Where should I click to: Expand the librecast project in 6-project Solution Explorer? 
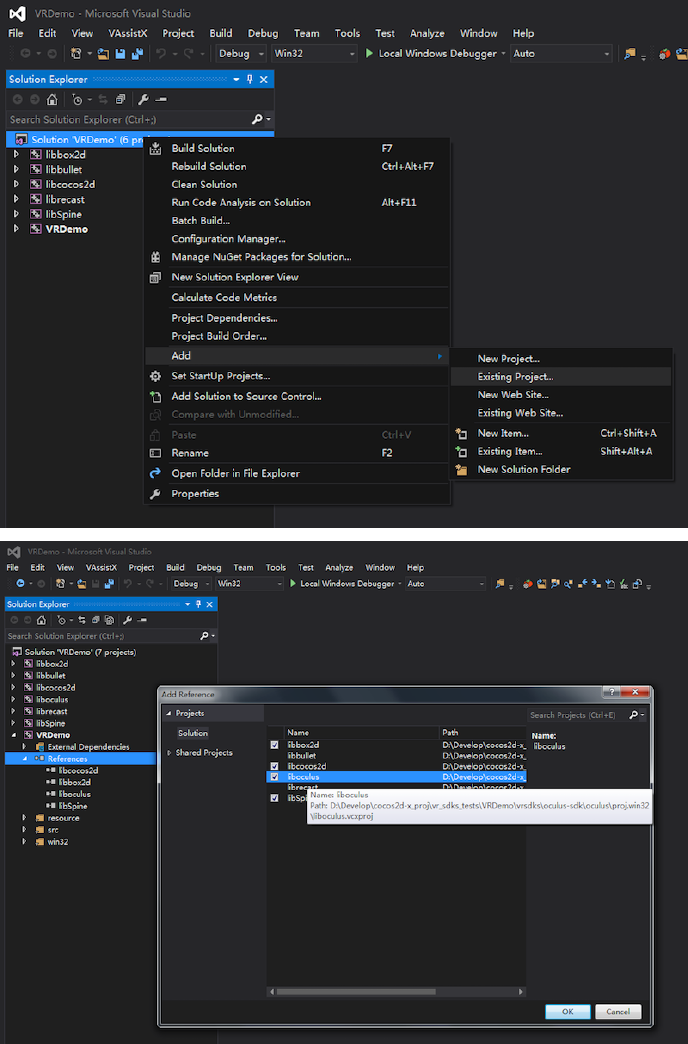coord(17,199)
